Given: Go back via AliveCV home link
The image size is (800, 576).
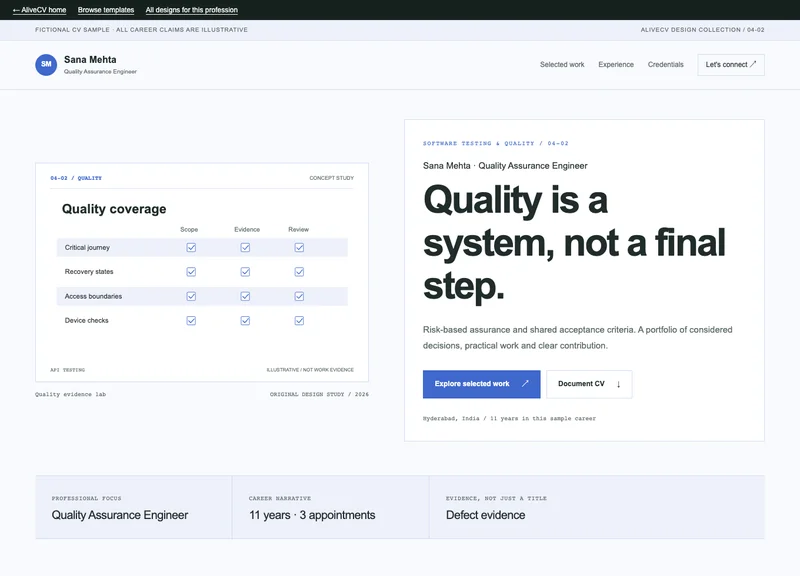Looking at the screenshot, I should coord(39,10).
